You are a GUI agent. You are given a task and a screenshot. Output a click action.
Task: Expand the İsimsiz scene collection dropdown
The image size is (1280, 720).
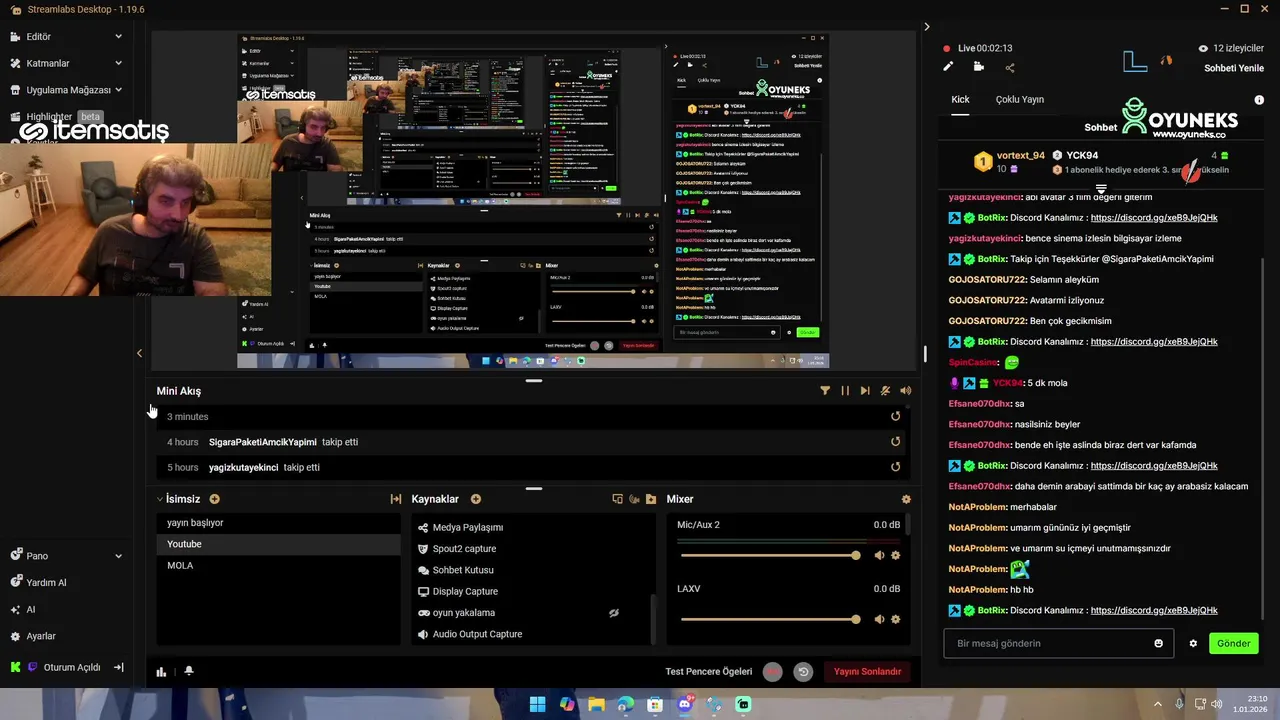coord(159,499)
